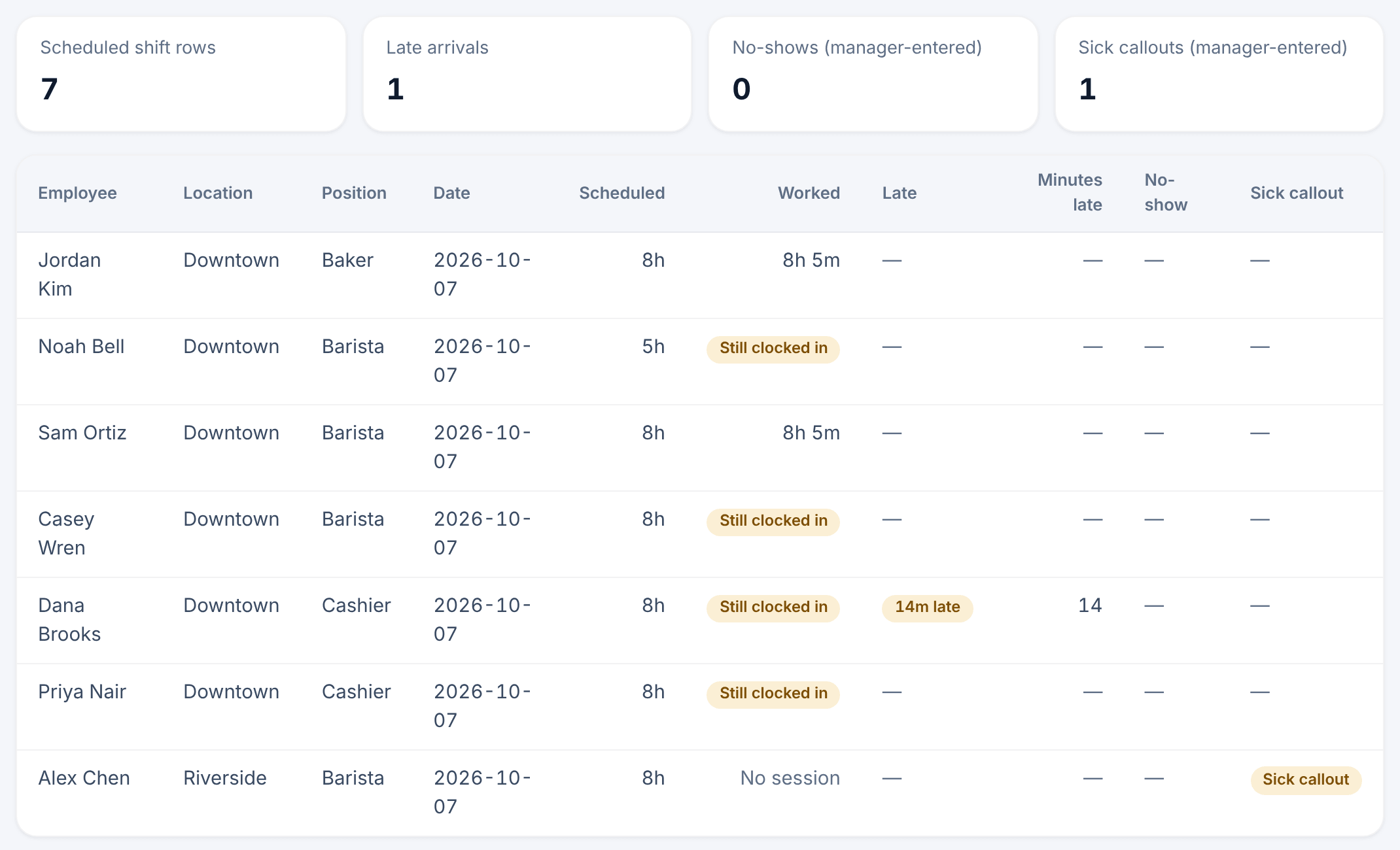Screen dimensions: 1400x850
Task: Select the Date column header
Action: click(451, 193)
